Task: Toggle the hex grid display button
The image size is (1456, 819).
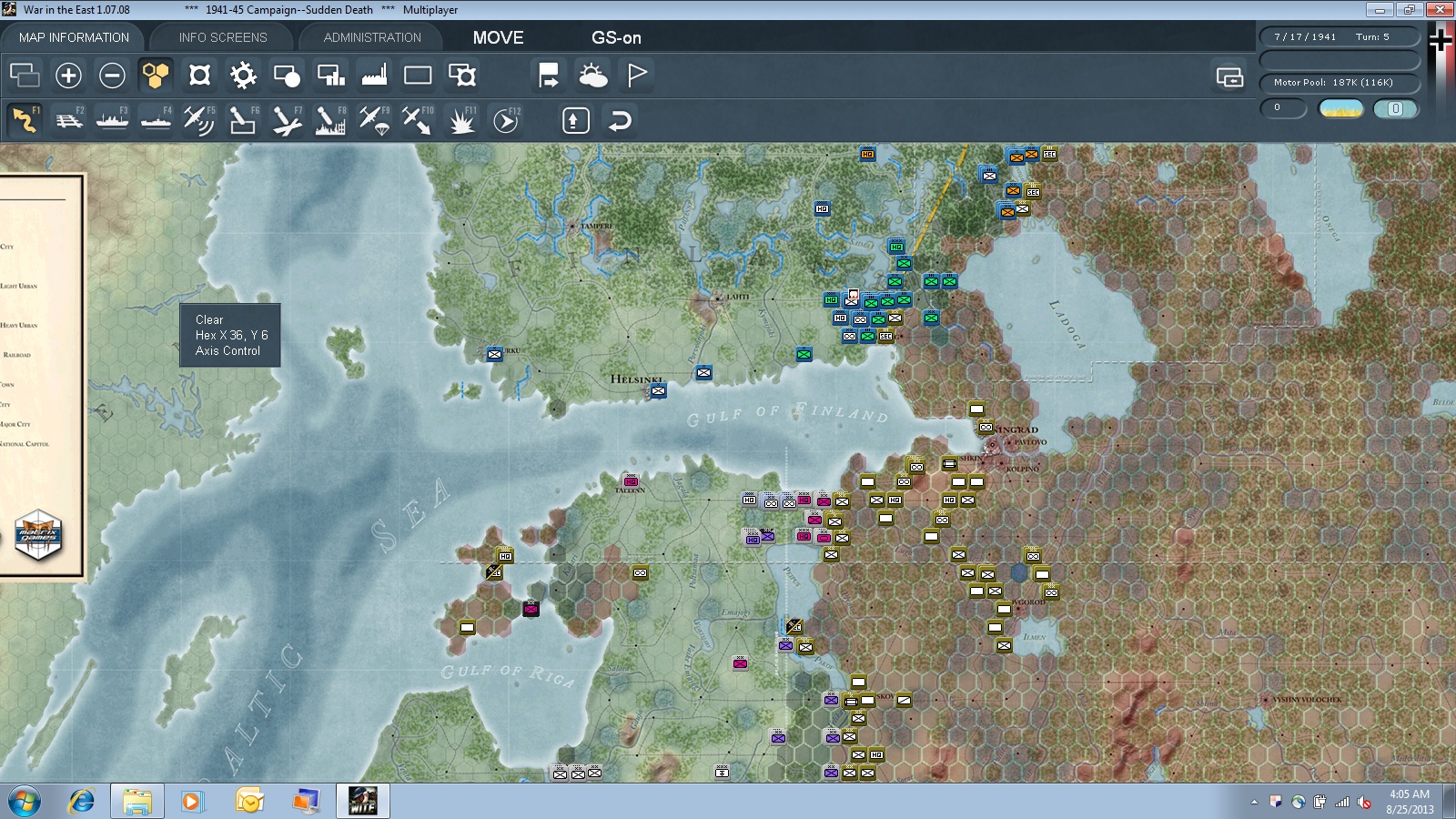Action: [x=156, y=76]
